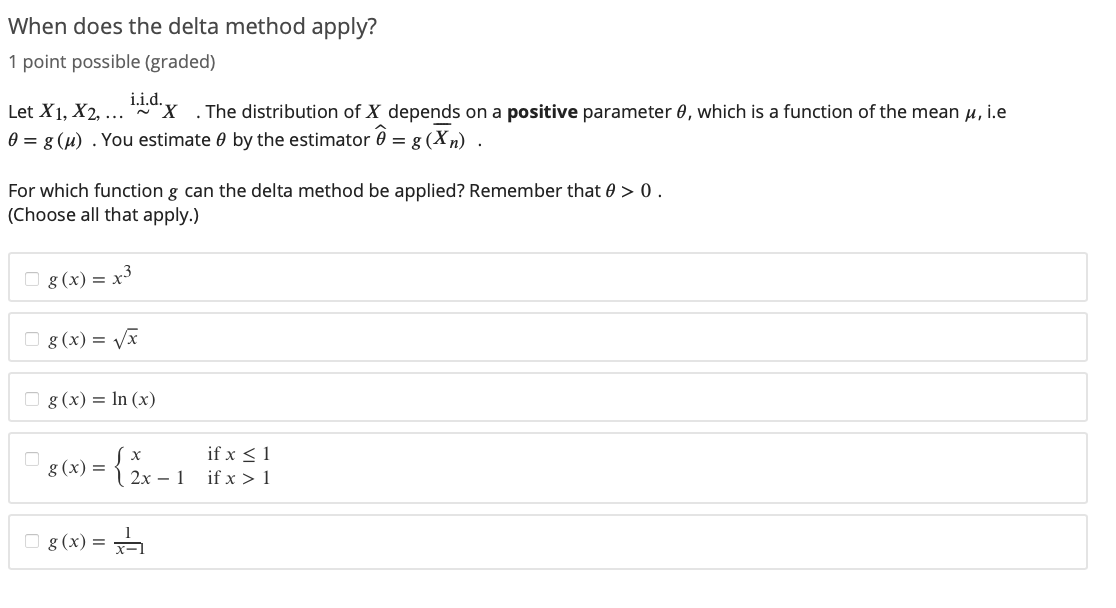1116x608 pixels.
Task: Click the 'i.i.d.' notation above the tilde
Action: point(147,98)
